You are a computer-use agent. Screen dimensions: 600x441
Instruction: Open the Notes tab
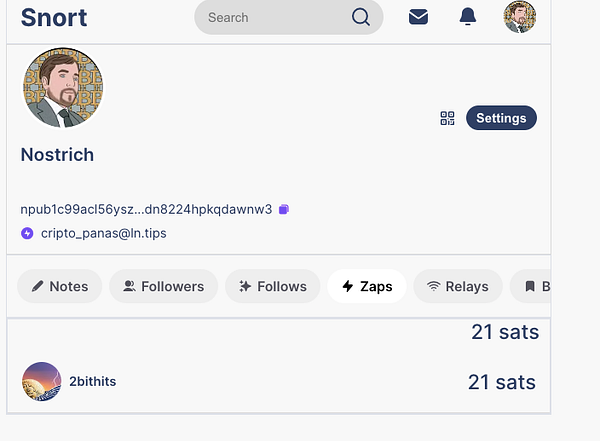pos(59,286)
